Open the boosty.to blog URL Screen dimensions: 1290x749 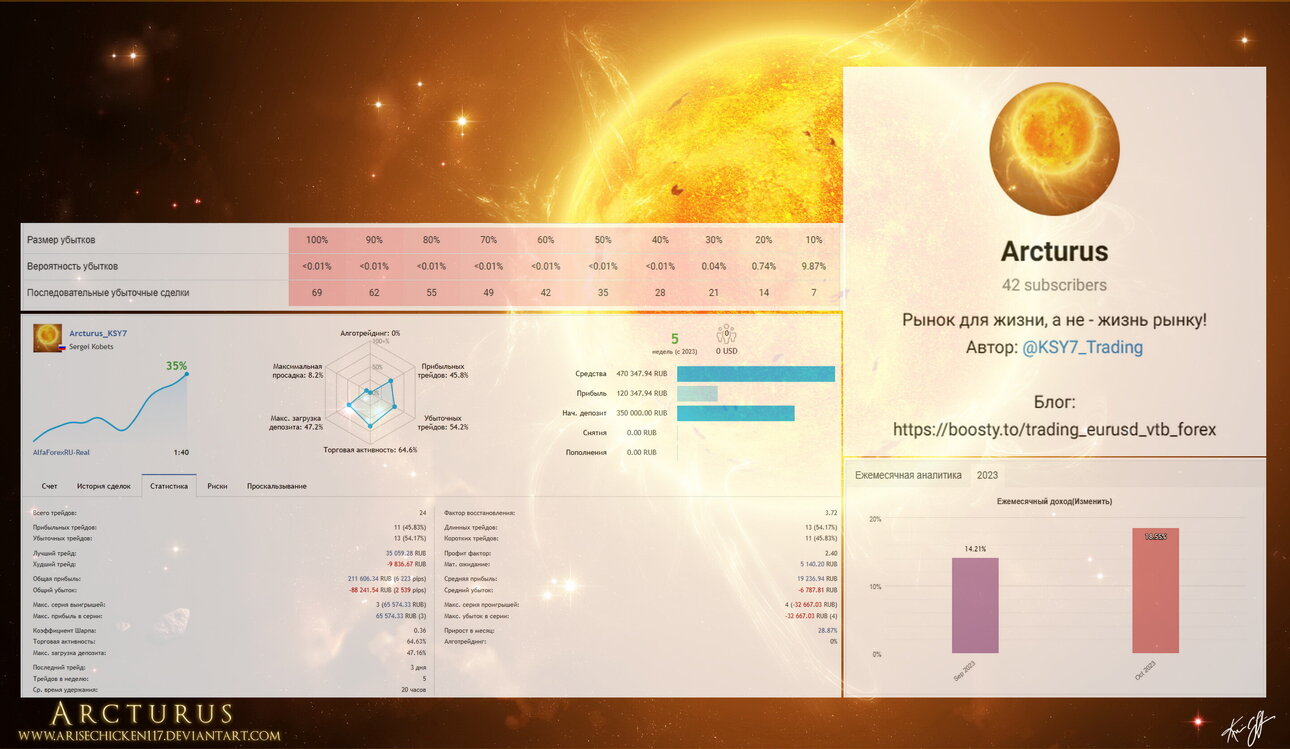(x=1054, y=429)
